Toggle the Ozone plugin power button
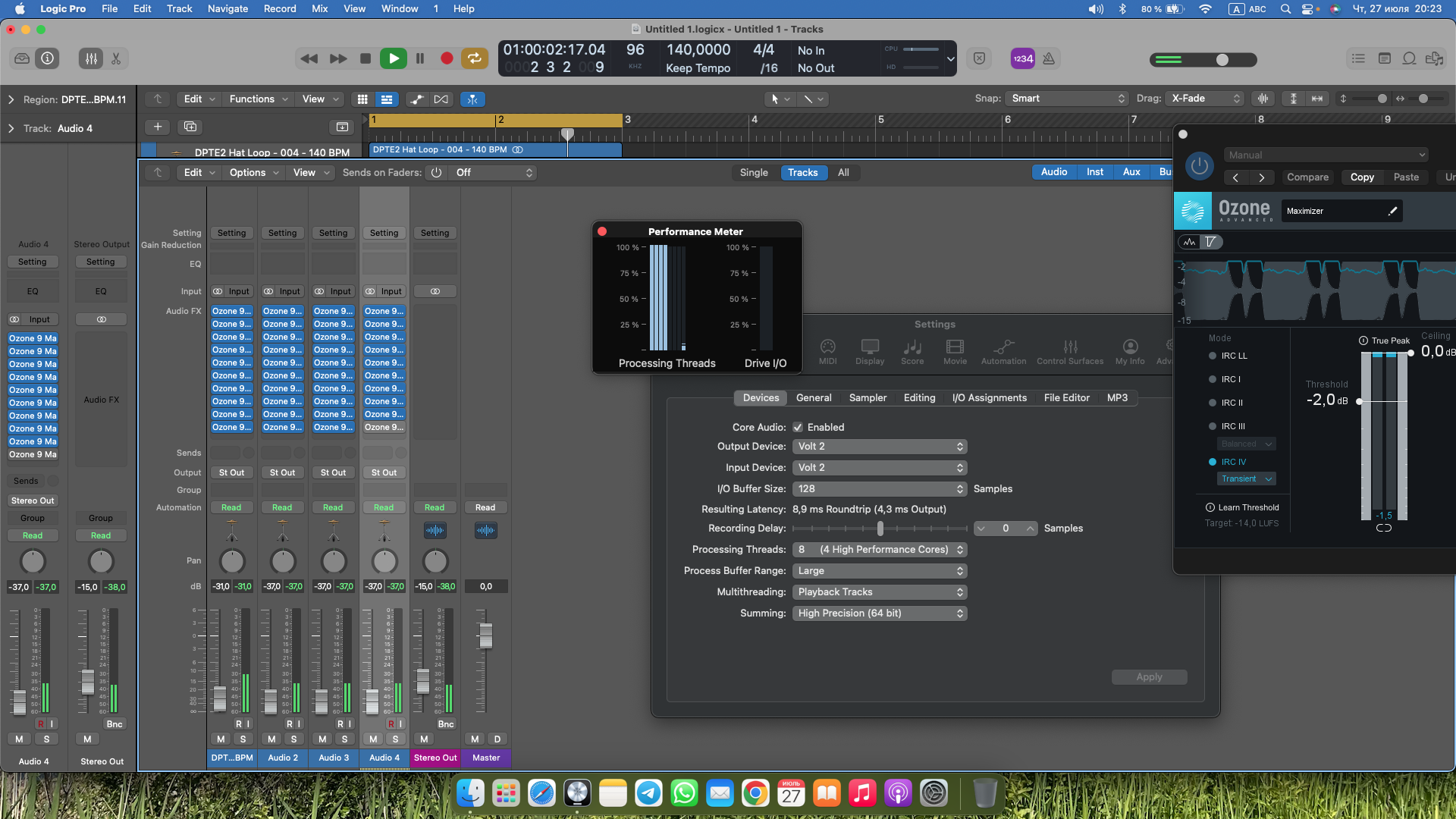 click(x=1199, y=165)
